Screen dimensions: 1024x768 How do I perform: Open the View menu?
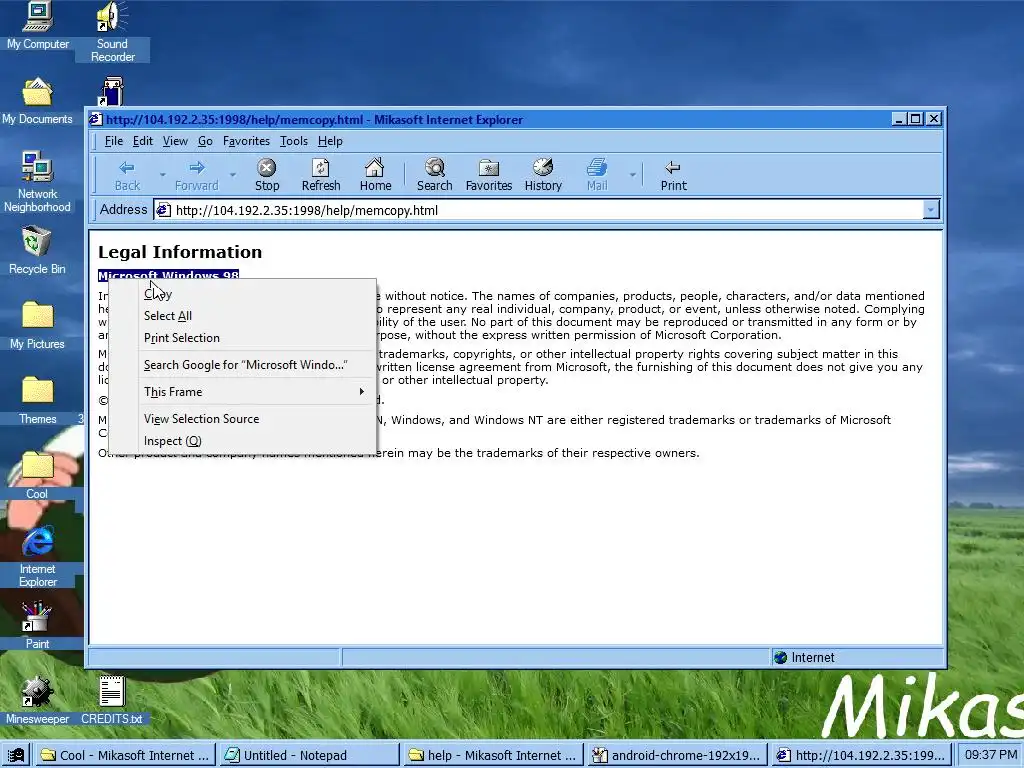(x=175, y=141)
